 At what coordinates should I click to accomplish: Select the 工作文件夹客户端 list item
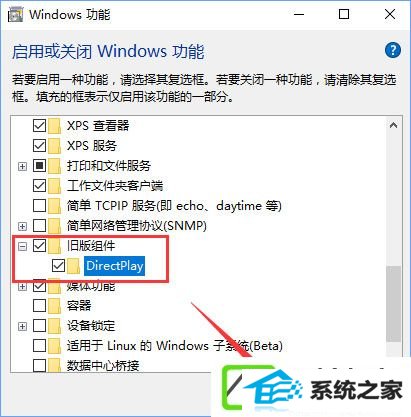pos(115,186)
